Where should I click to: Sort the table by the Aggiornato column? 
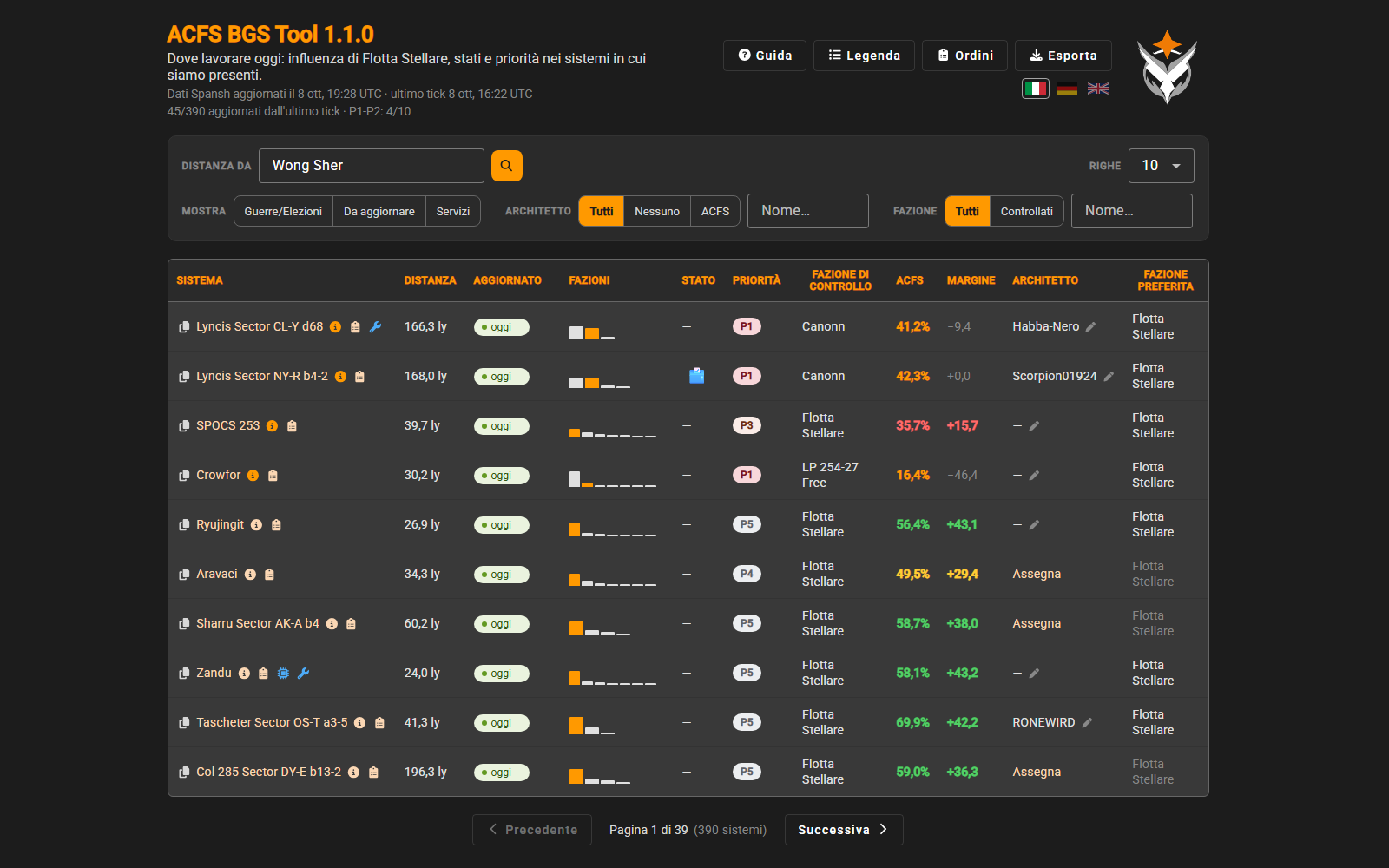(x=507, y=280)
